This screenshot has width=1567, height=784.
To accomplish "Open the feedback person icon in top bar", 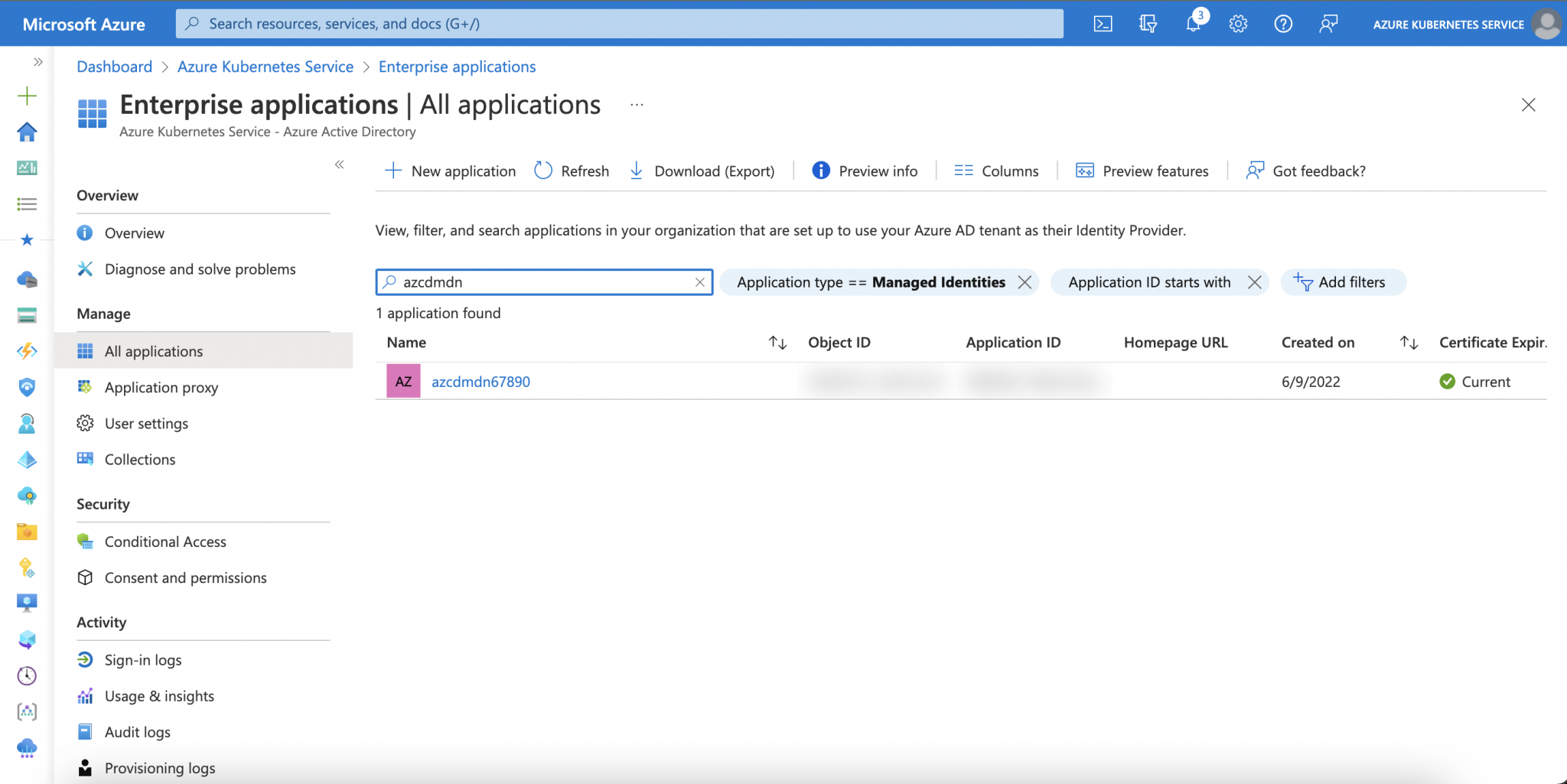I will 1329,23.
